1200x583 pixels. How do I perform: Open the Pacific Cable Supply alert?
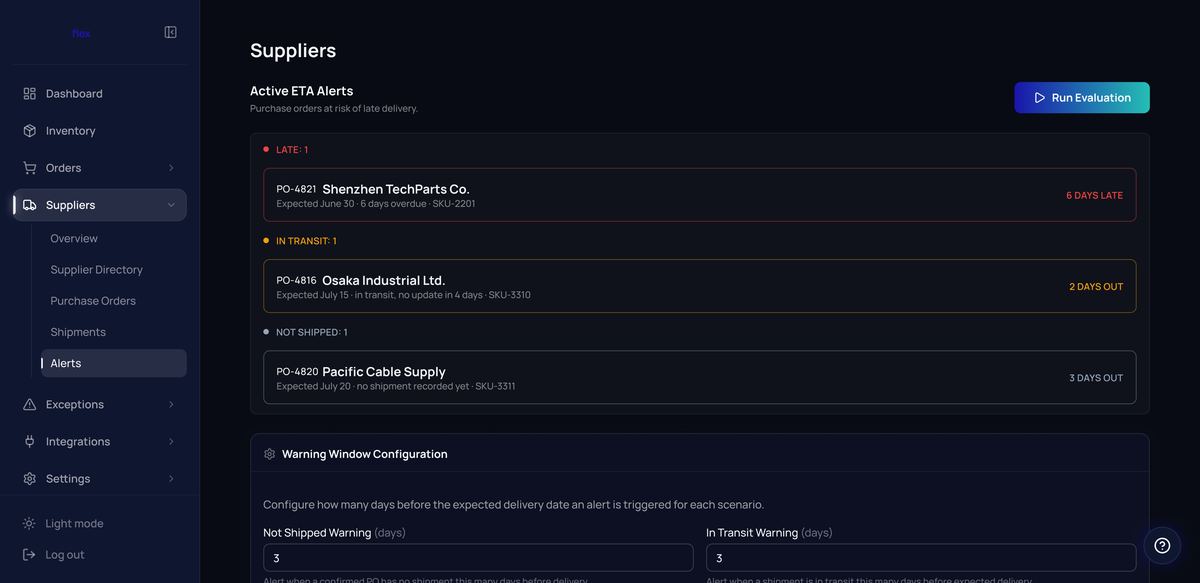pyautogui.click(x=700, y=377)
